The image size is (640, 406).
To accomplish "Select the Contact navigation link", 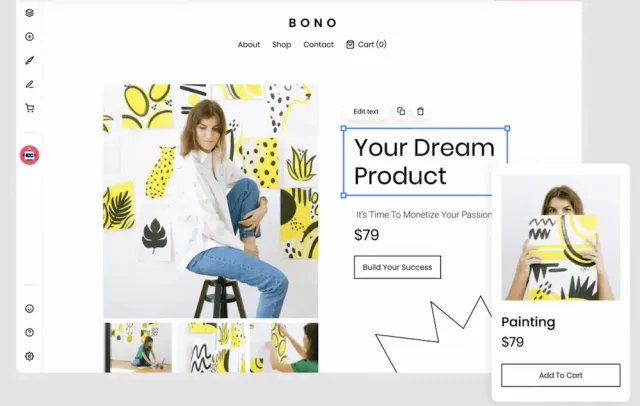I will pyautogui.click(x=318, y=44).
